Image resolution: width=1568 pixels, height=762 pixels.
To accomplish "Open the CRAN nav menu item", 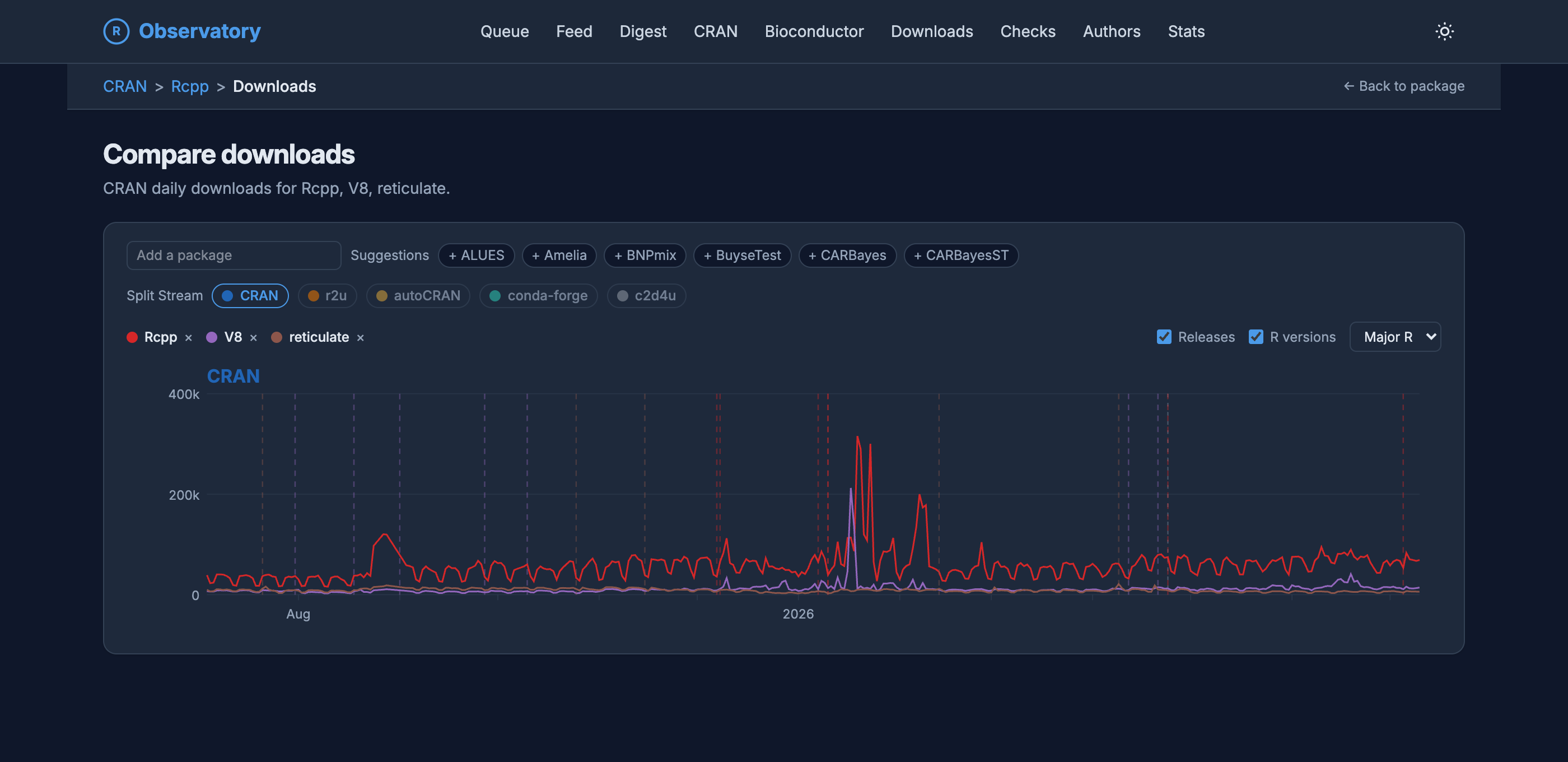I will (x=715, y=31).
